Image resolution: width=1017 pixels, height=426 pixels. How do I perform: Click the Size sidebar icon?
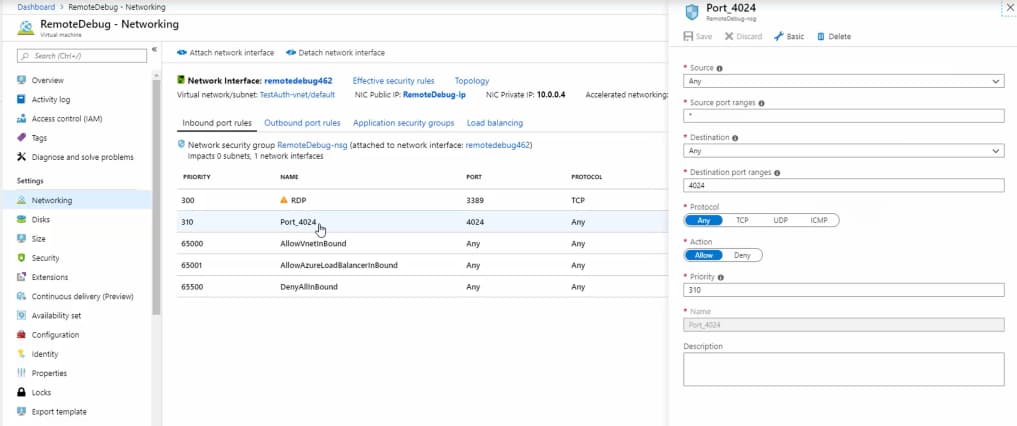coord(21,239)
